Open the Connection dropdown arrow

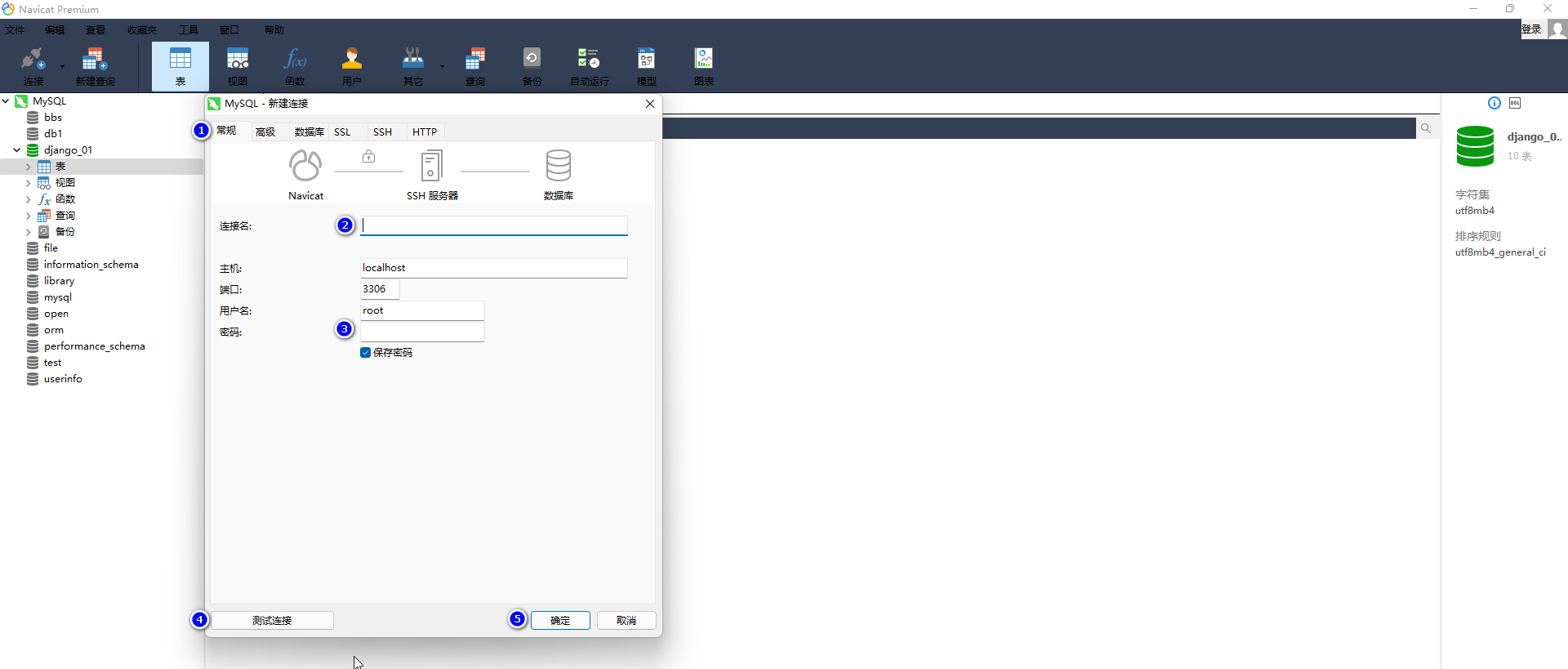tap(62, 66)
